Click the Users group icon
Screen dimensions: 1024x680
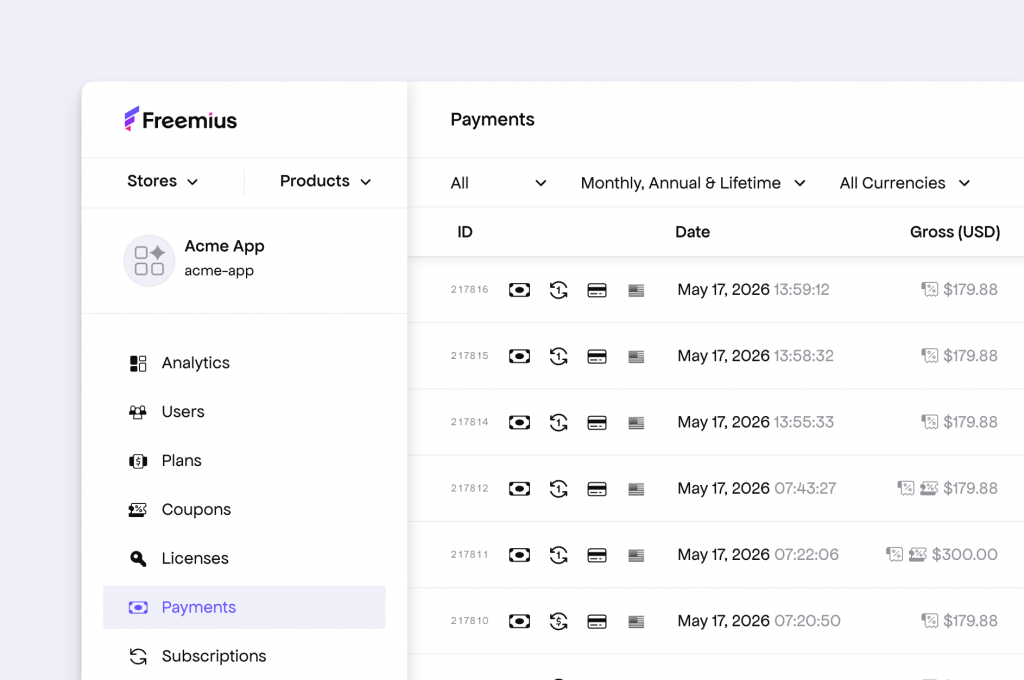pos(138,412)
